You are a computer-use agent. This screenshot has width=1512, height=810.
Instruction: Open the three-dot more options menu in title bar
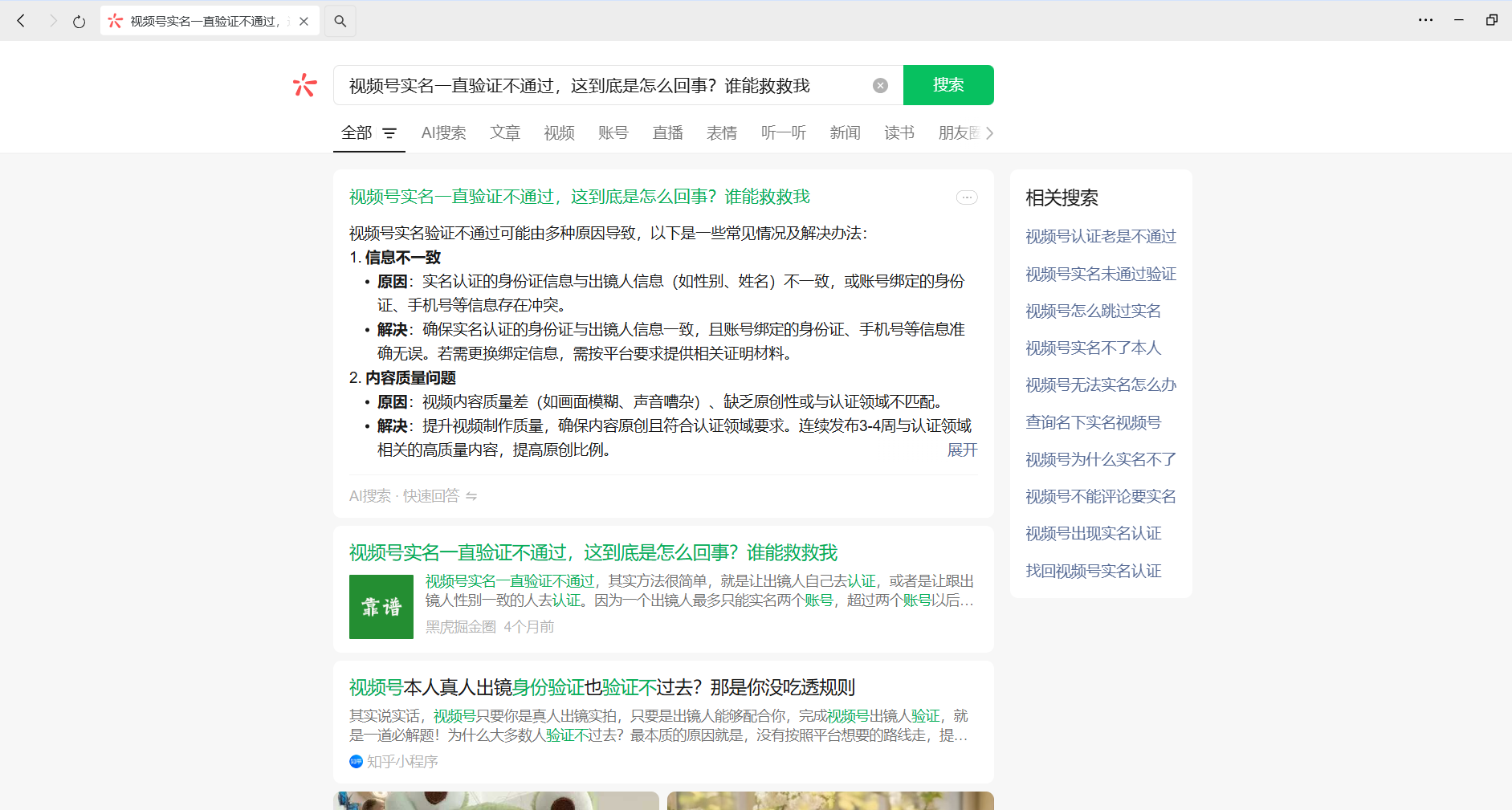(1426, 20)
